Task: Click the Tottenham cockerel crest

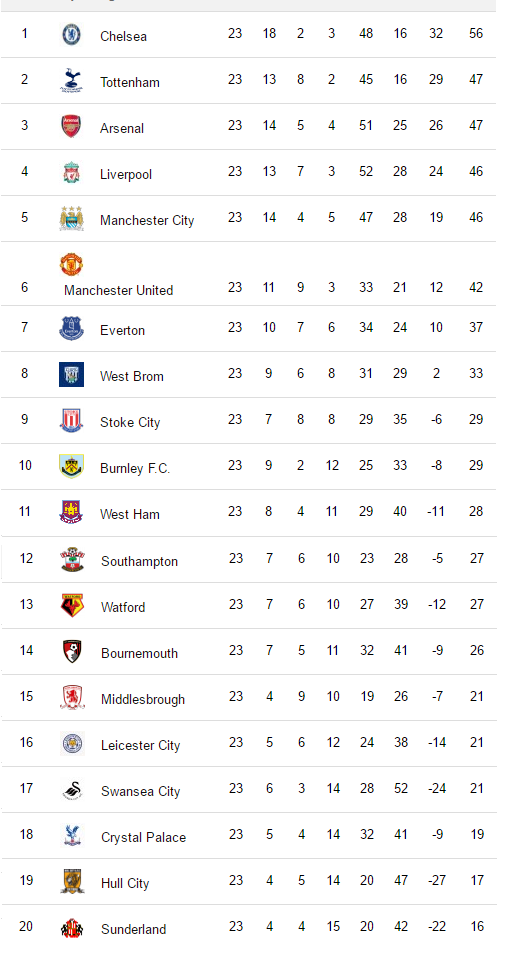Action: [x=71, y=80]
